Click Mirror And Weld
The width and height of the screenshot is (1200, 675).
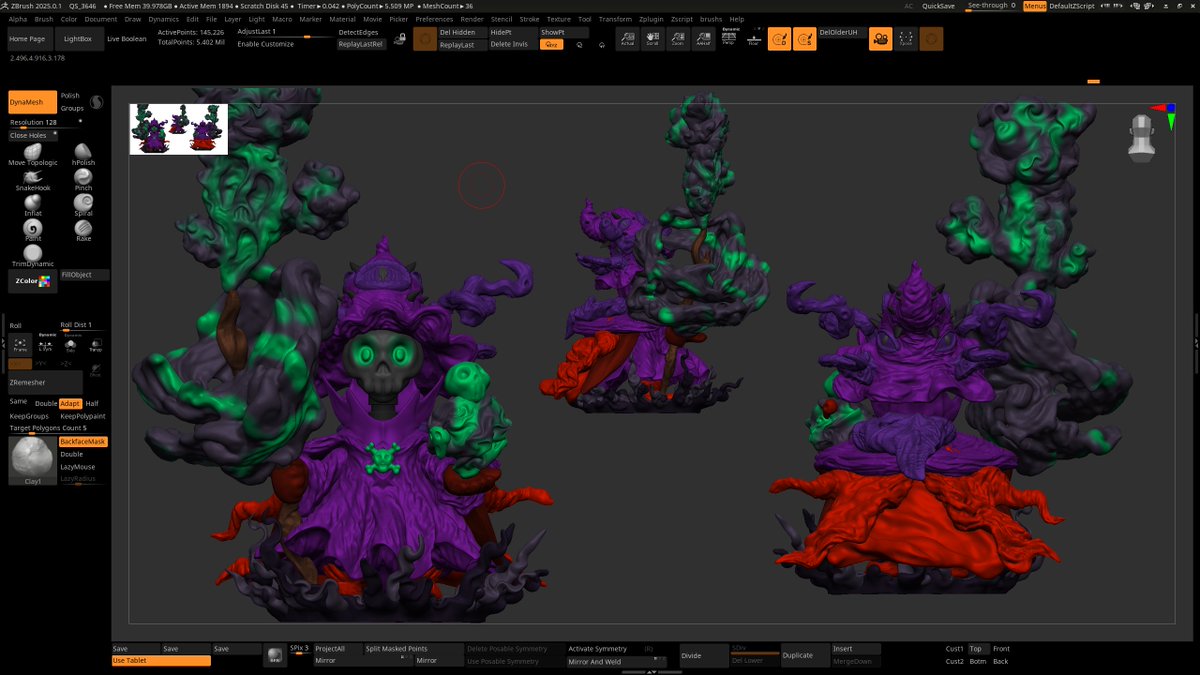tap(616, 662)
